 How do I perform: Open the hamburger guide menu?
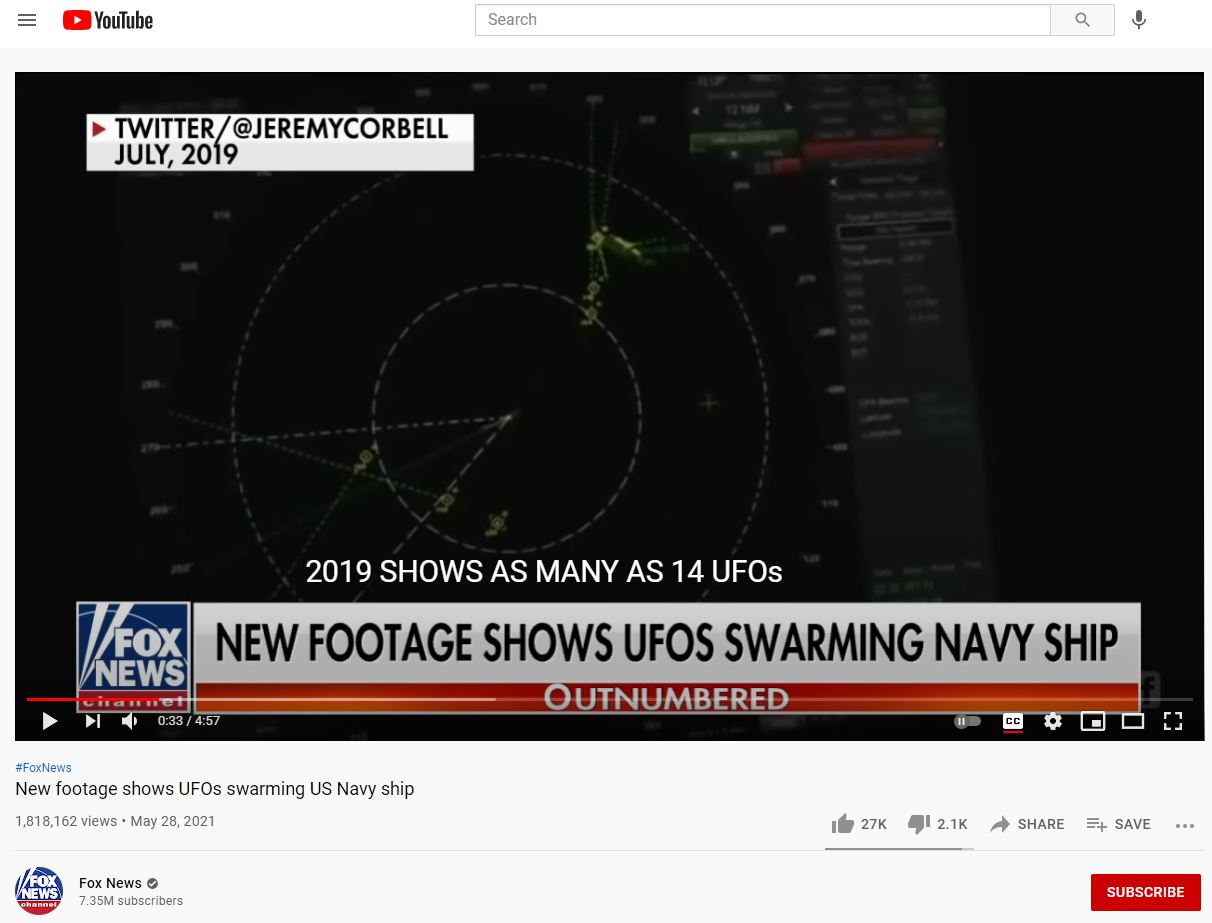click(x=27, y=20)
